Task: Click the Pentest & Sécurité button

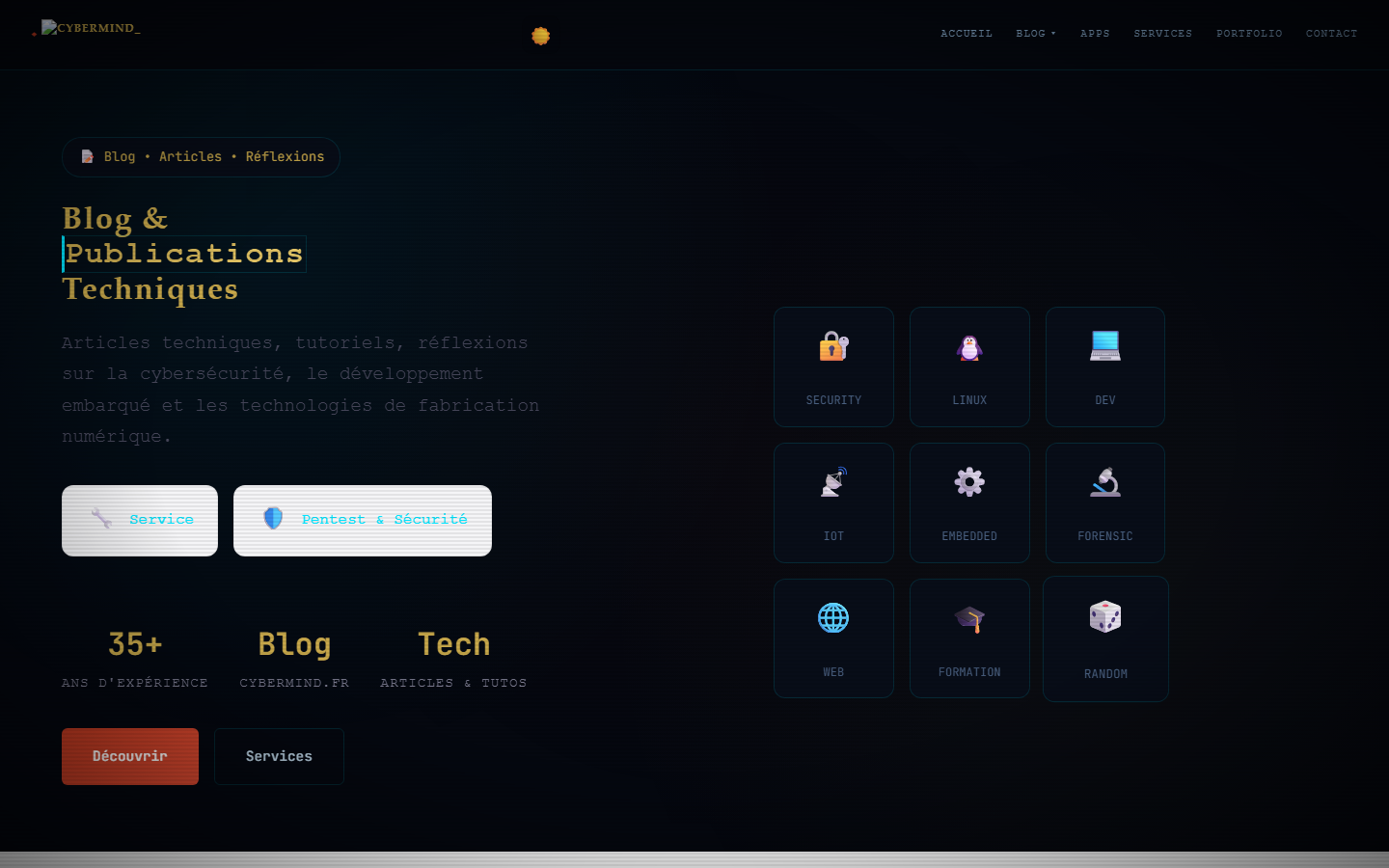Action: tap(363, 521)
